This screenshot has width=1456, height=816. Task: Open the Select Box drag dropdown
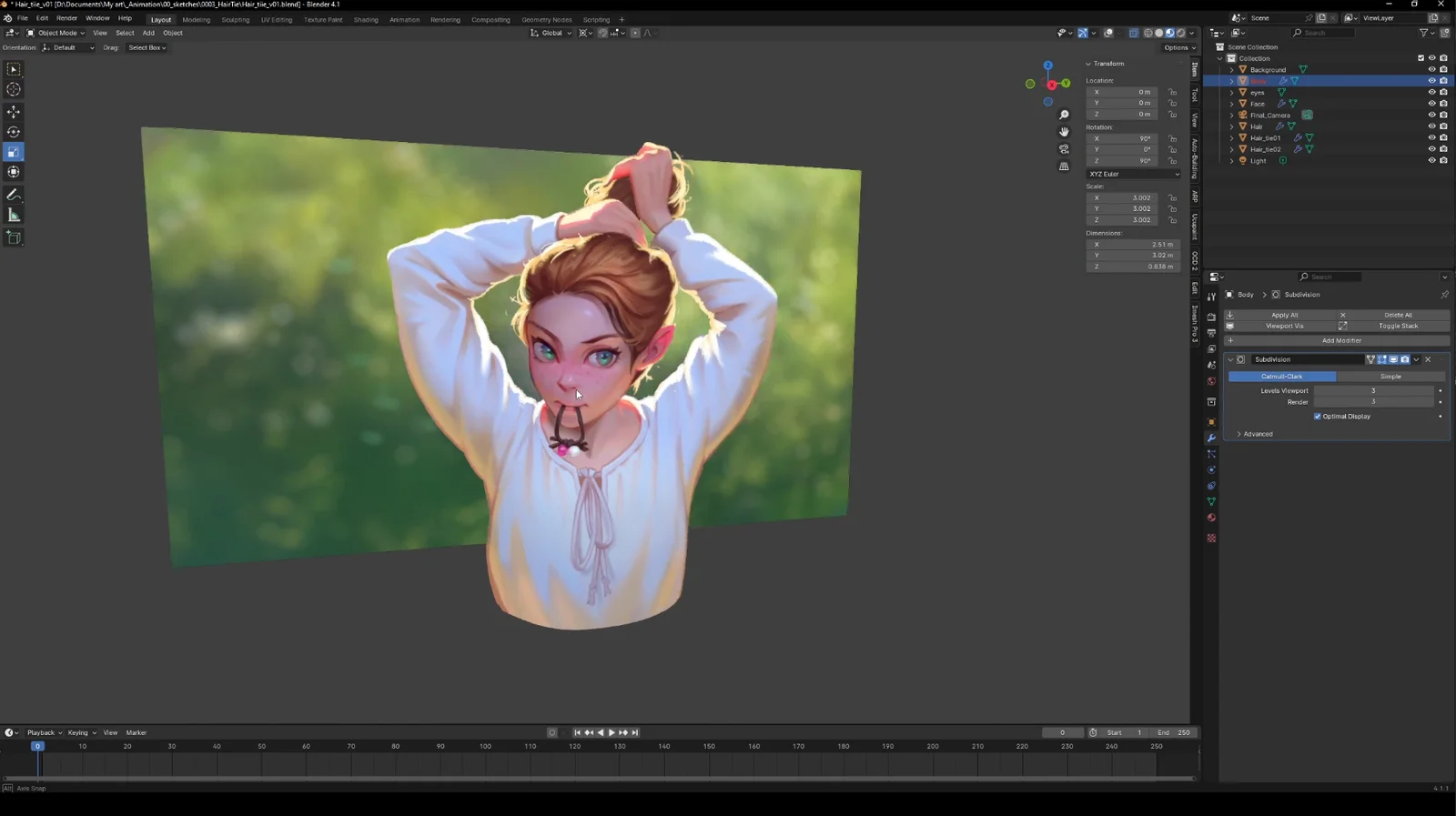(x=147, y=47)
